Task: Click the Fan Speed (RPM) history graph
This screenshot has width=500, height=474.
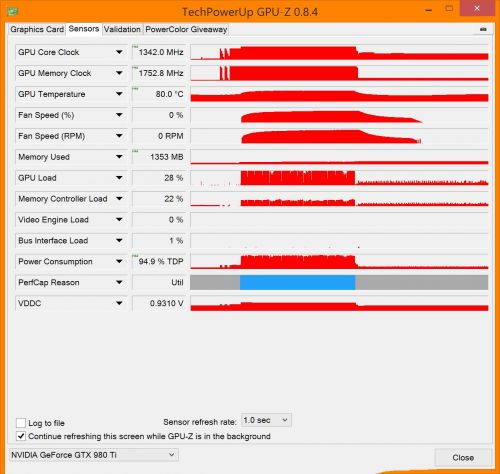Action: (339, 136)
